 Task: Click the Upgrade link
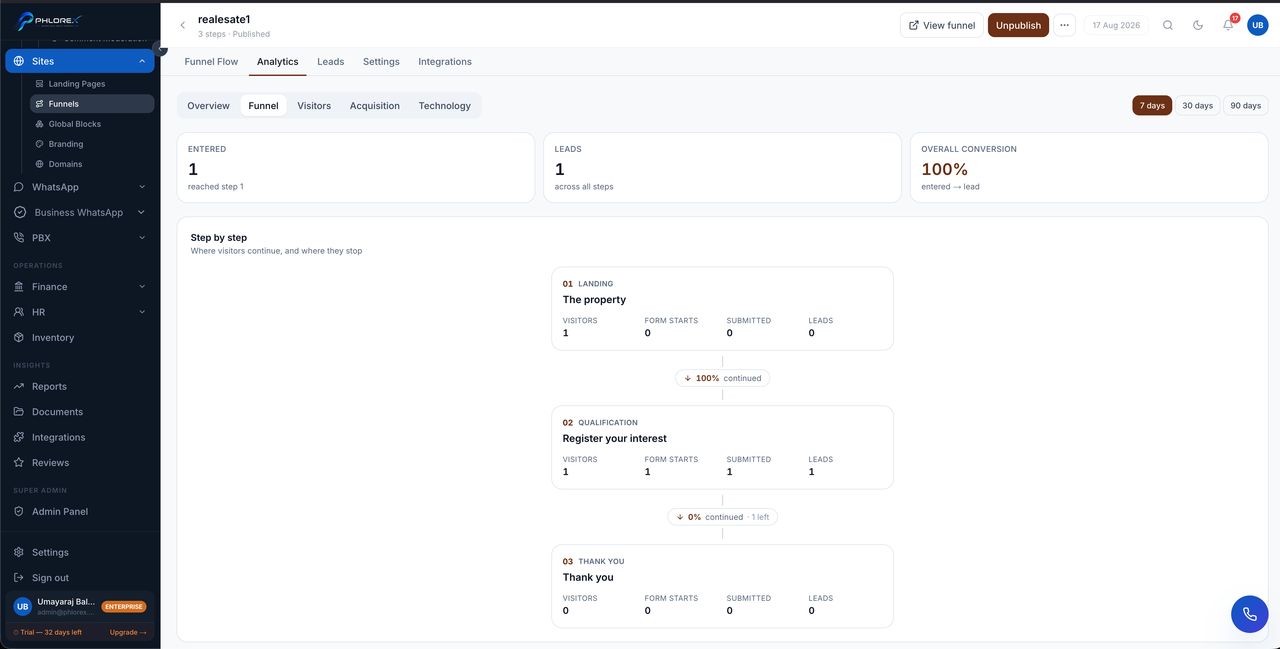[128, 632]
